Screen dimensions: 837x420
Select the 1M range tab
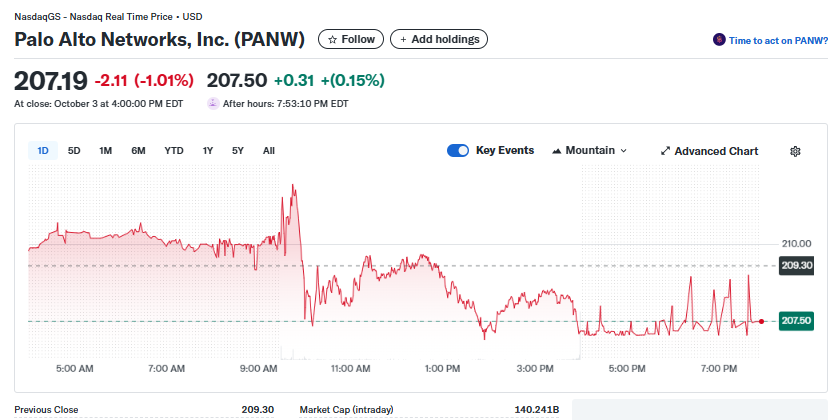click(x=105, y=151)
